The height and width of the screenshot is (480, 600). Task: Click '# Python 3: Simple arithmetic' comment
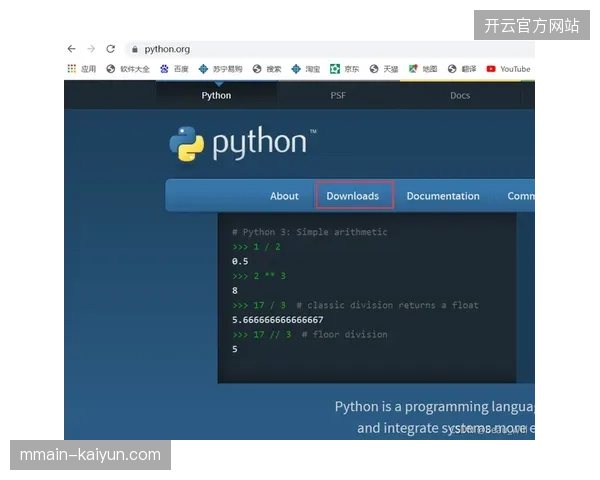click(310, 232)
